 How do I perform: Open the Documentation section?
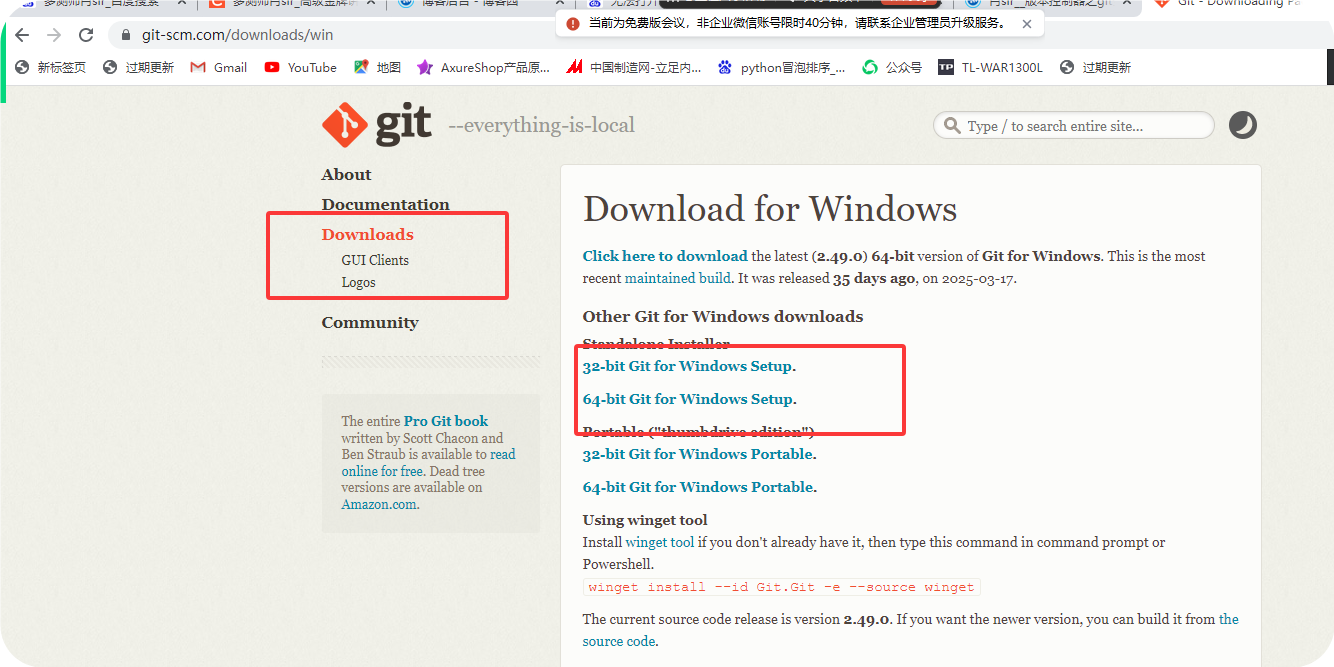[385, 205]
